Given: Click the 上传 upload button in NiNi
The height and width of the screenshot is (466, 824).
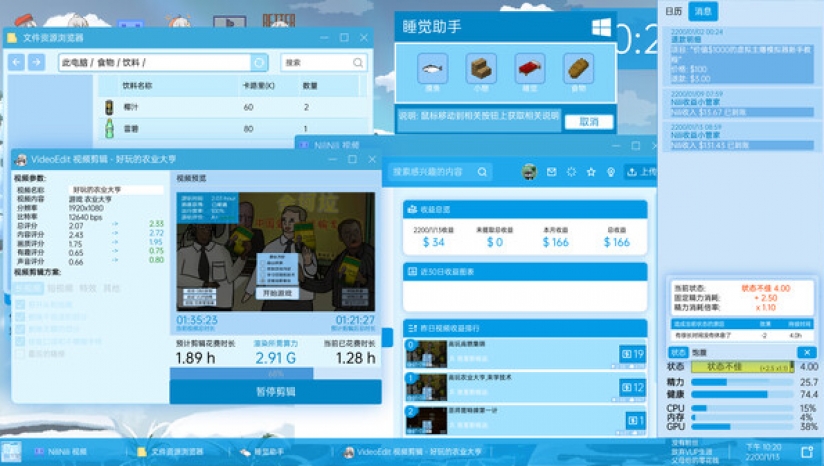Looking at the screenshot, I should pyautogui.click(x=640, y=172).
